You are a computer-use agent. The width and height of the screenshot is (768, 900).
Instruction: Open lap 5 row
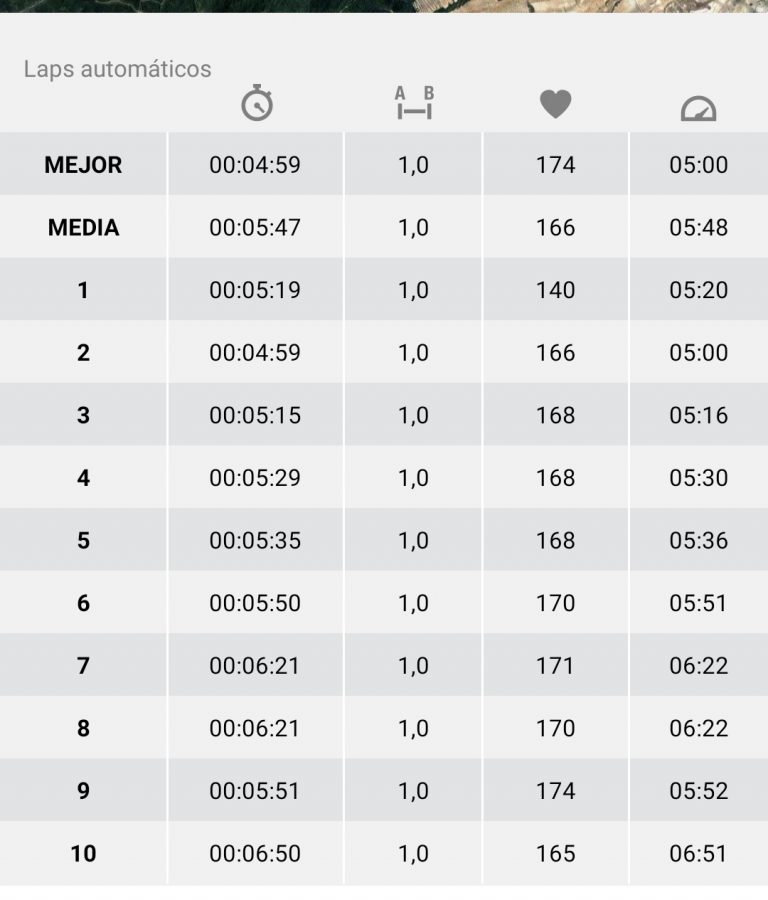(384, 540)
